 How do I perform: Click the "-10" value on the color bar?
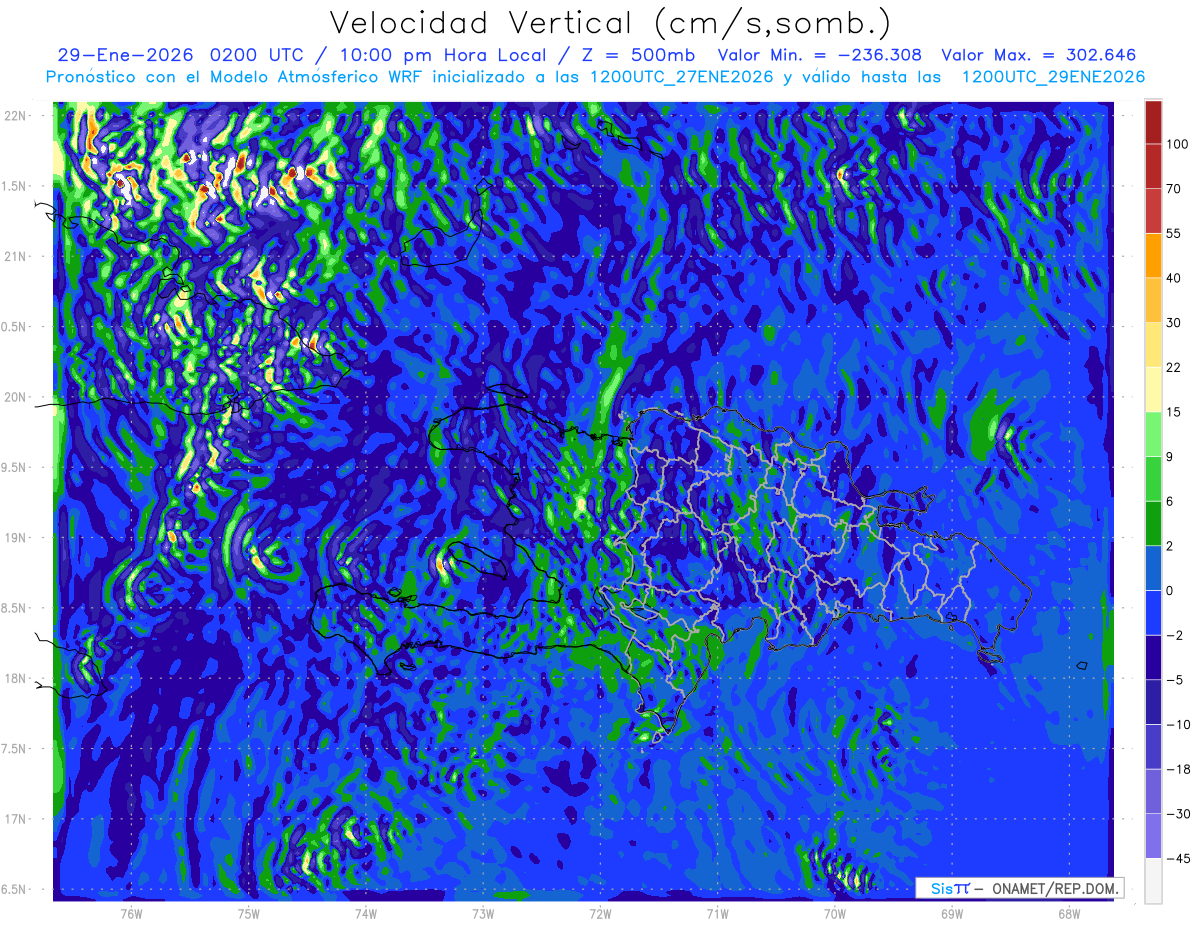[1177, 724]
